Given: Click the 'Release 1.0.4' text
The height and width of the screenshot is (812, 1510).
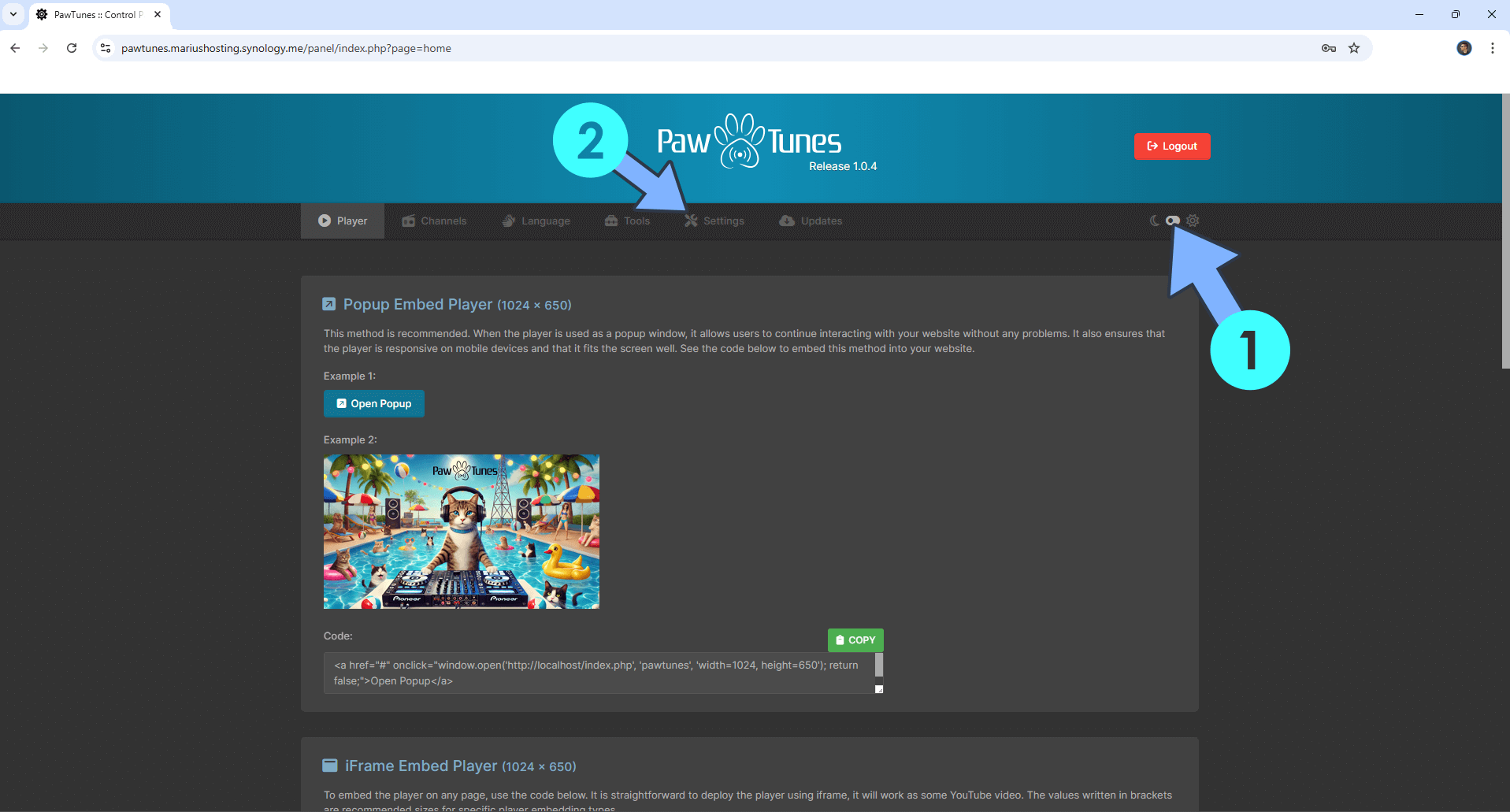Looking at the screenshot, I should pyautogui.click(x=843, y=166).
